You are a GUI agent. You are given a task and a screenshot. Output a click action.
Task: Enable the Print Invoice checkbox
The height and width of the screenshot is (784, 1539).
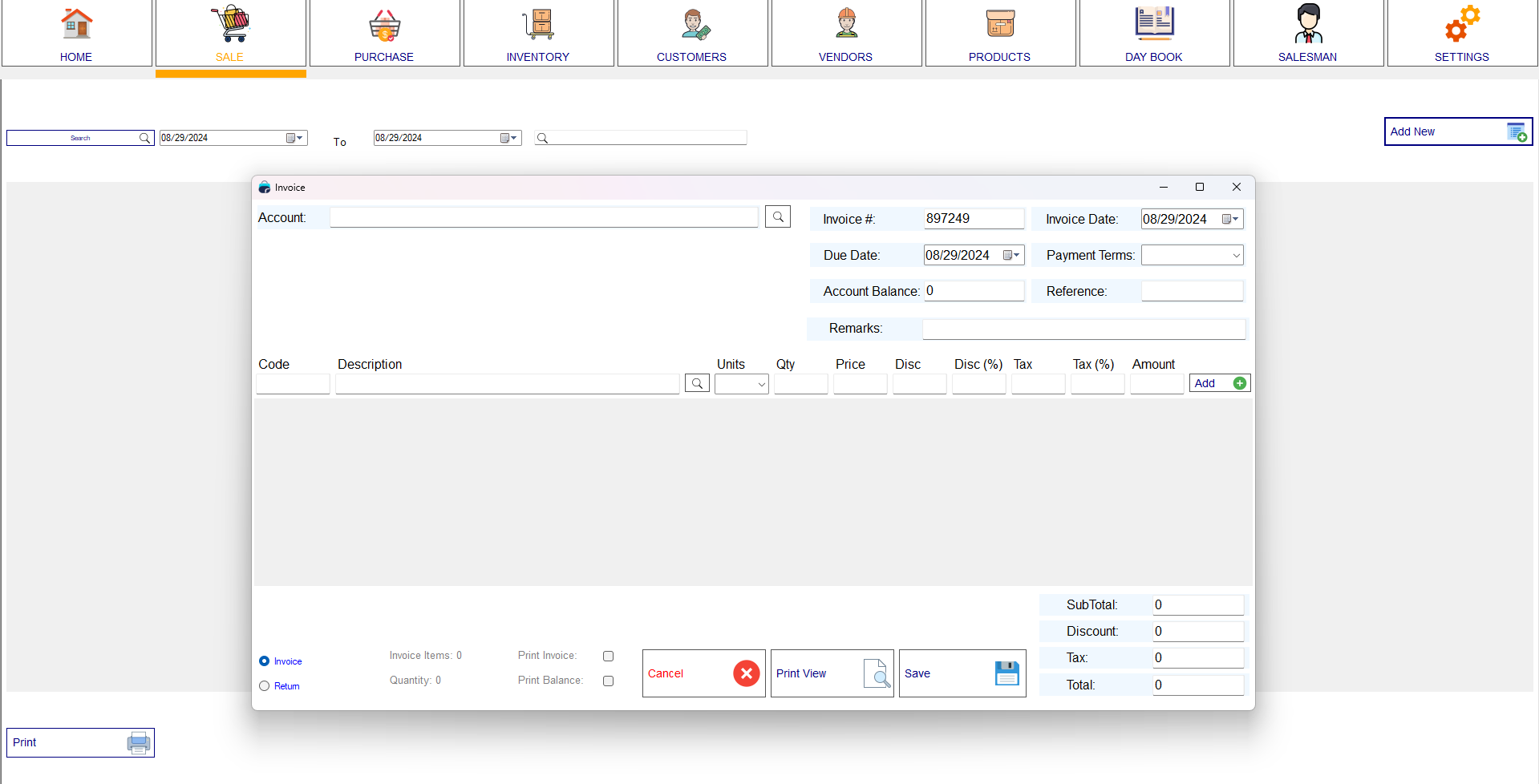(x=608, y=656)
